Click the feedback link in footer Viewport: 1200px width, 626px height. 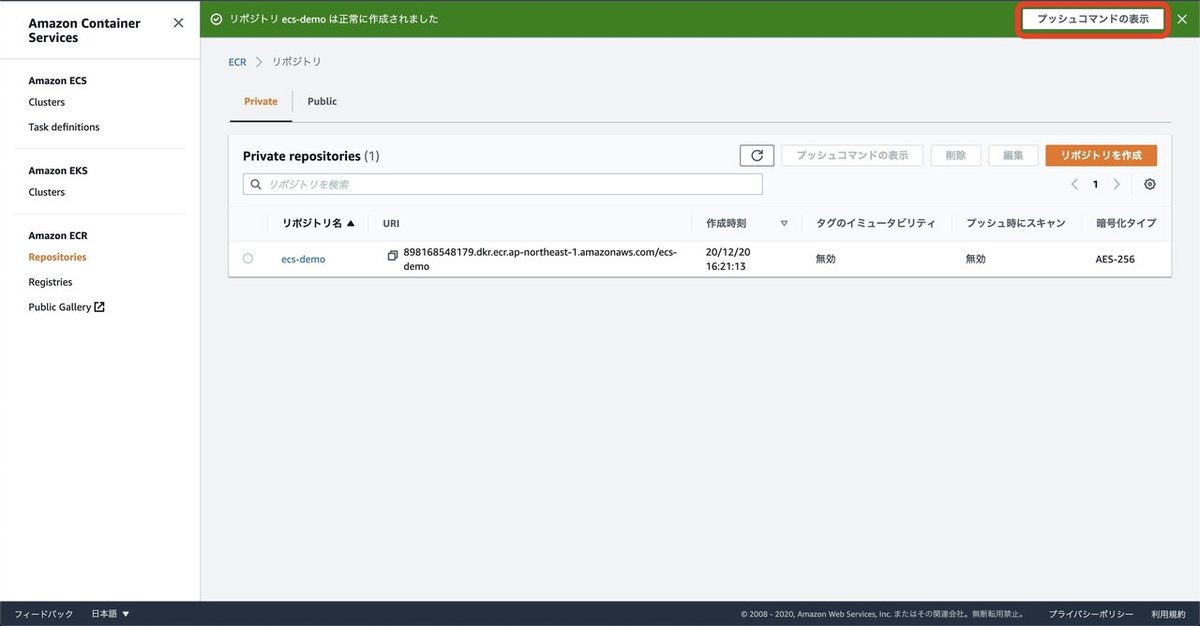tap(43, 614)
